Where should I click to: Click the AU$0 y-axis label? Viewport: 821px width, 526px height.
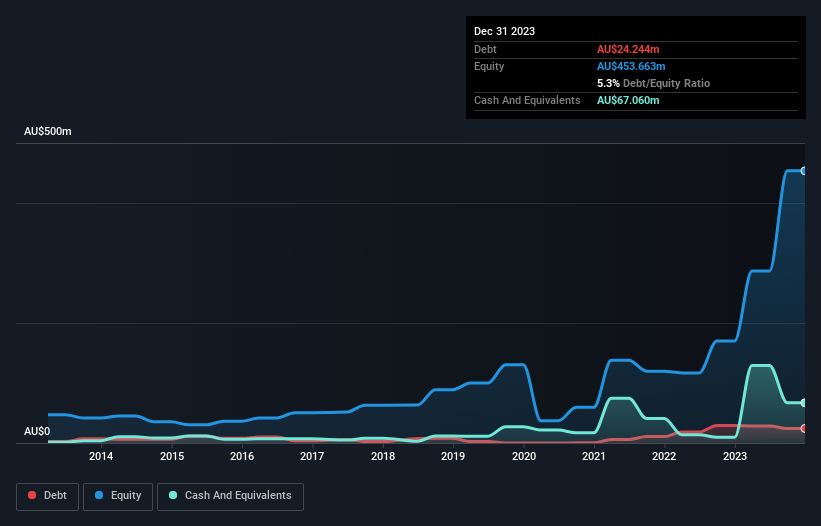(x=37, y=431)
